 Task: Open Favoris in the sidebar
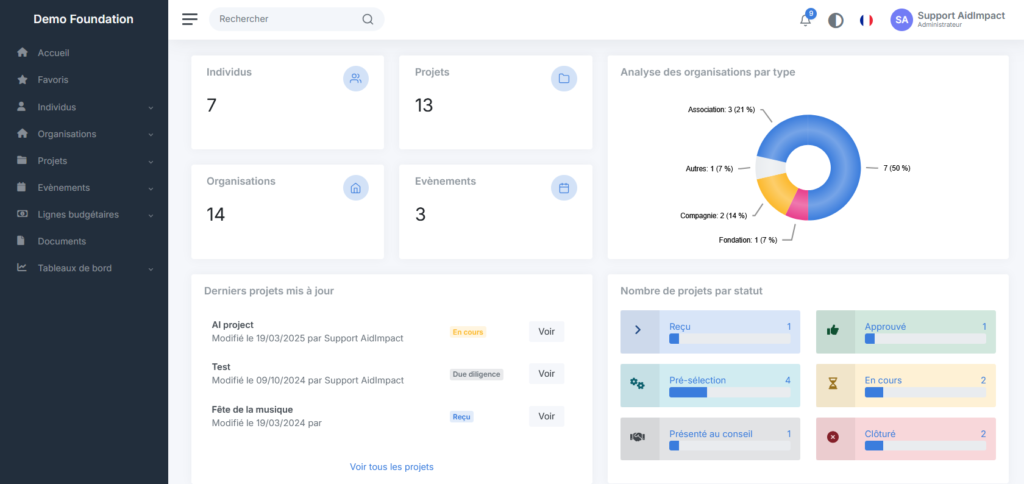[x=53, y=80]
